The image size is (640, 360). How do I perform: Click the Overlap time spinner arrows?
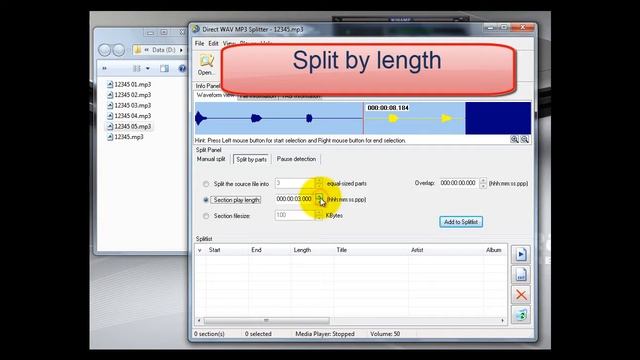click(x=483, y=183)
